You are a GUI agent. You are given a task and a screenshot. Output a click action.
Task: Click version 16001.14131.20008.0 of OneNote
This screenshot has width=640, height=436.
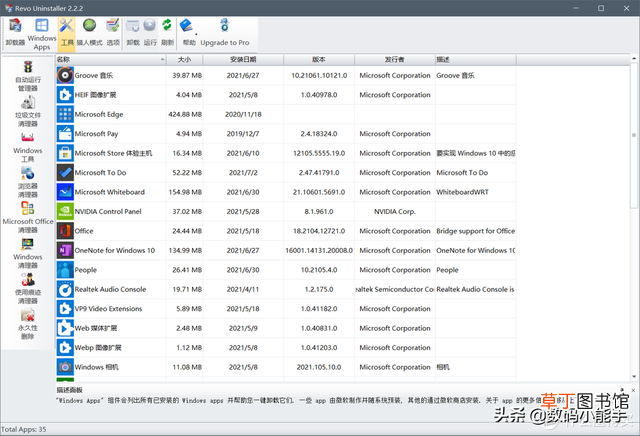pos(319,251)
